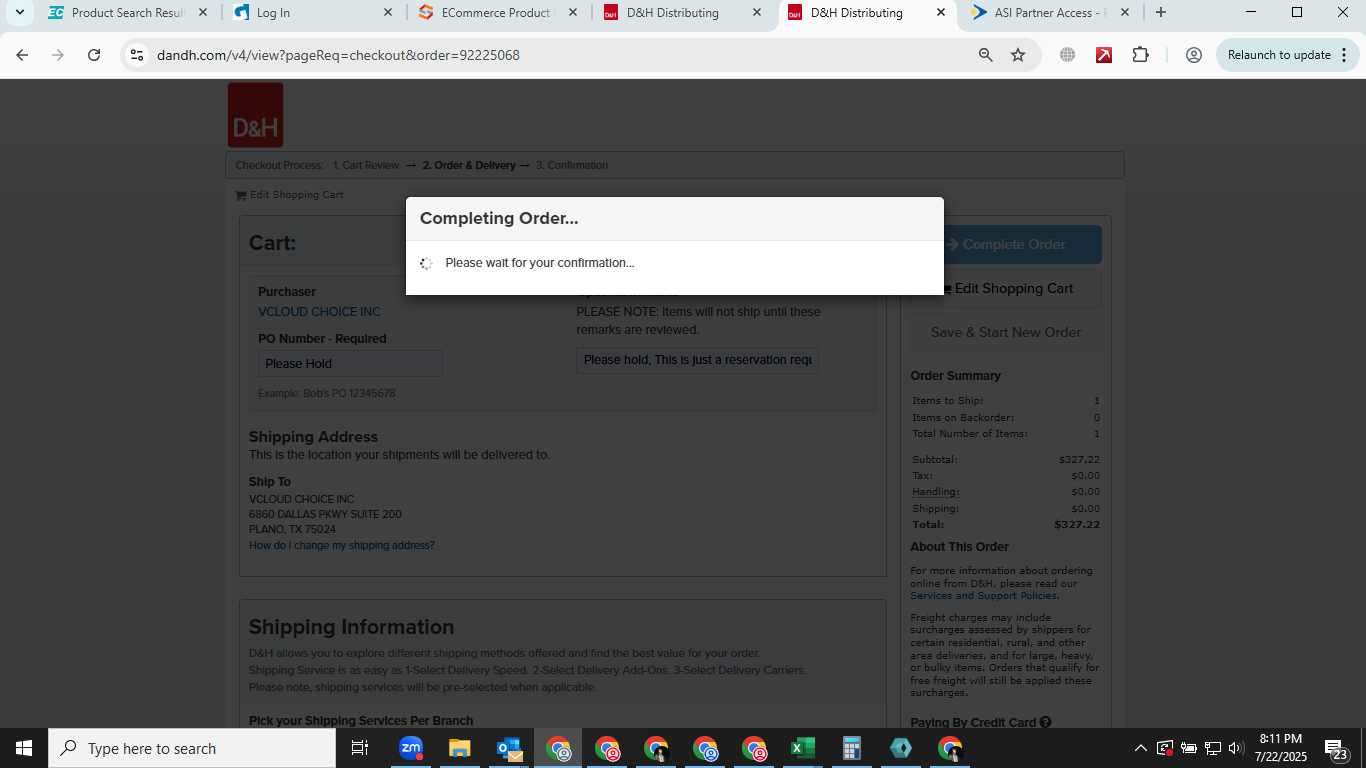This screenshot has width=1366, height=768.
Task: Click the 3. Confirmation step
Action: pyautogui.click(x=572, y=165)
